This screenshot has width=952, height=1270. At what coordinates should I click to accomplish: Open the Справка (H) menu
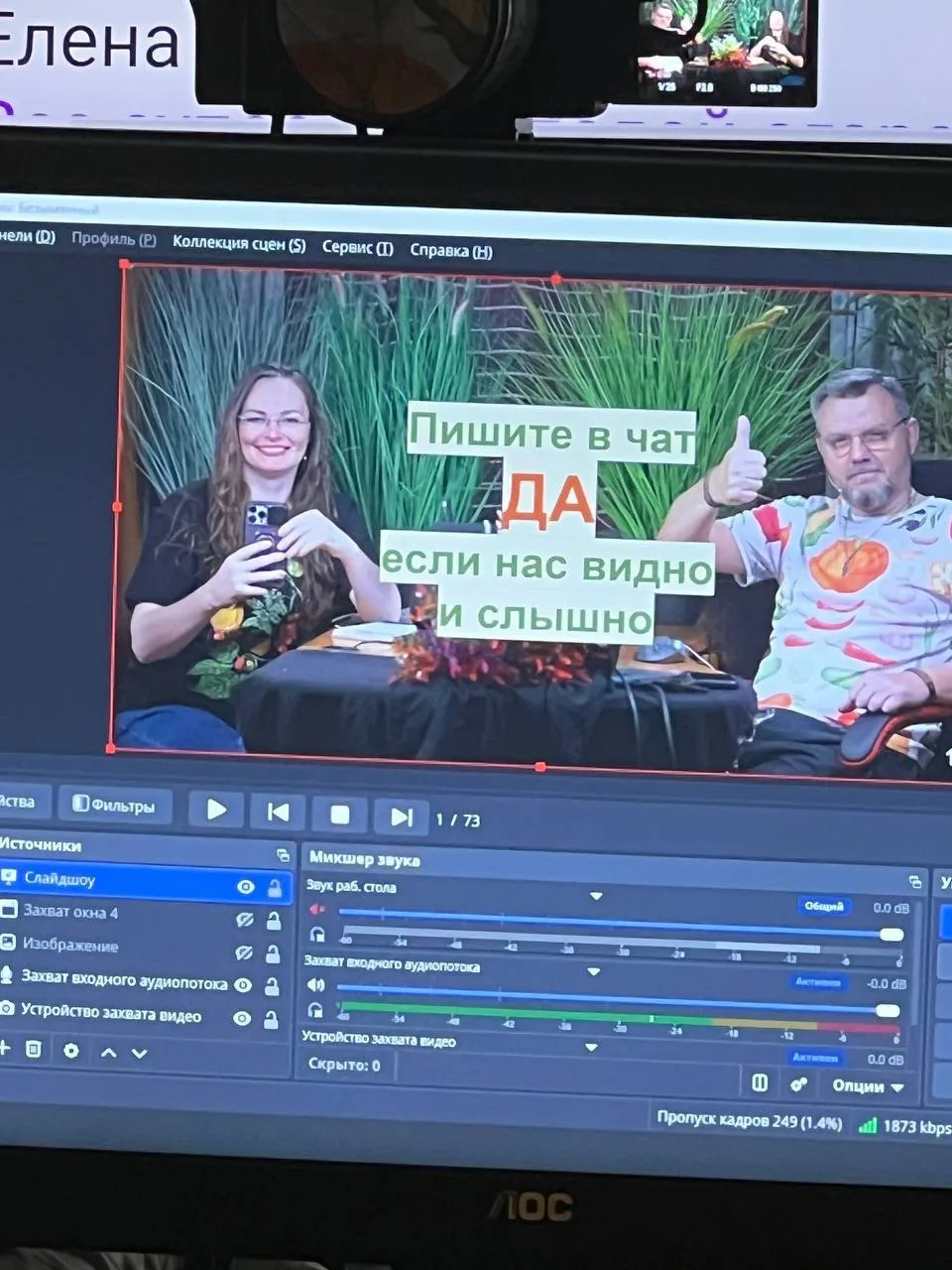pos(451,251)
